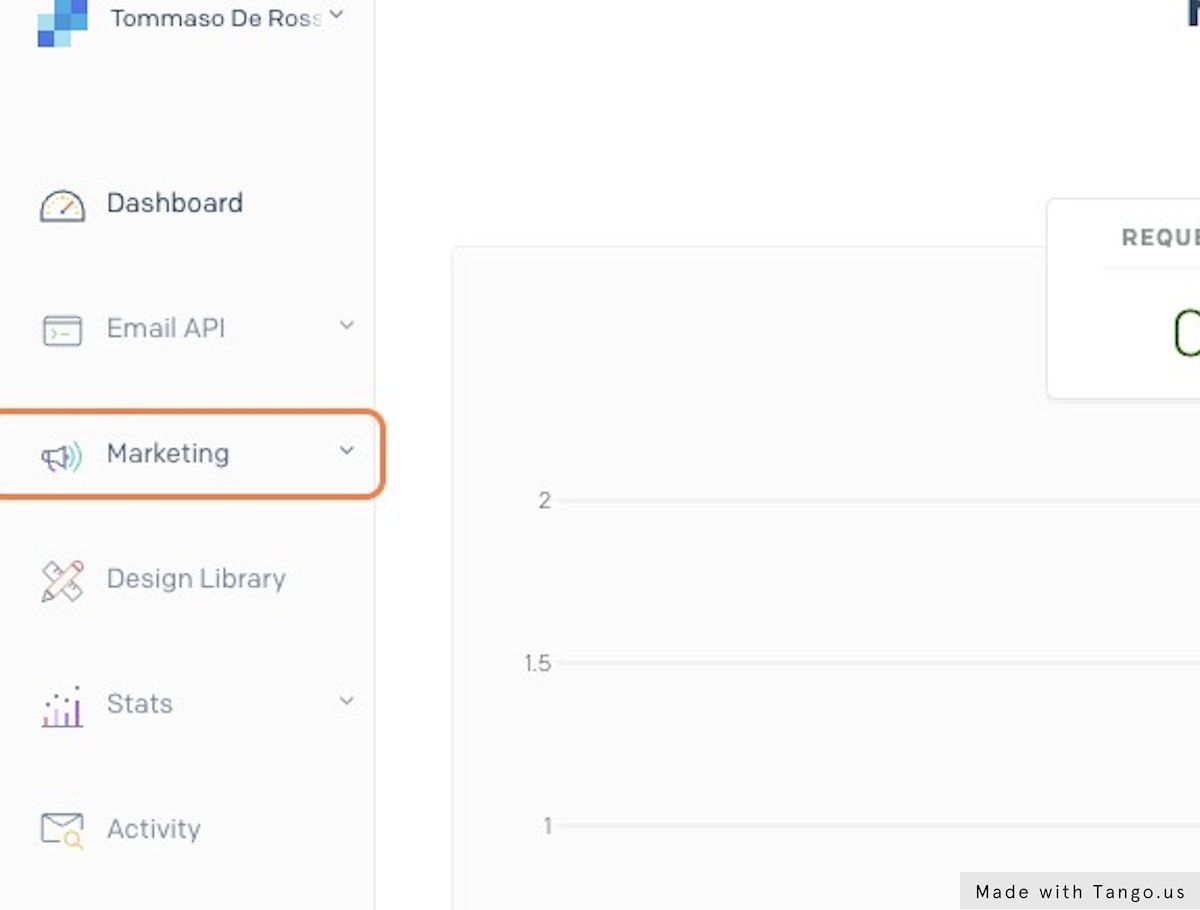Expand the Marketing submenu chevron
The height and width of the screenshot is (910, 1200).
pyautogui.click(x=346, y=451)
